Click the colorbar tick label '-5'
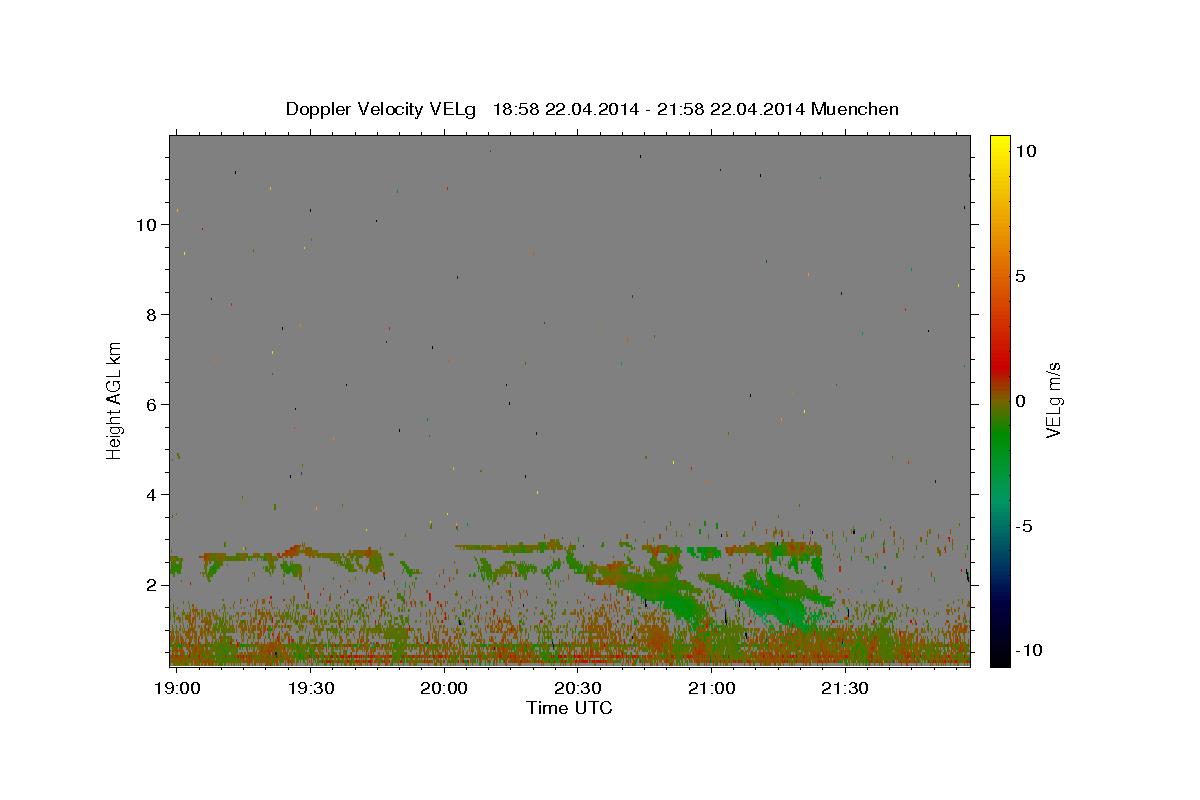This screenshot has height=800, width=1200. click(1023, 526)
